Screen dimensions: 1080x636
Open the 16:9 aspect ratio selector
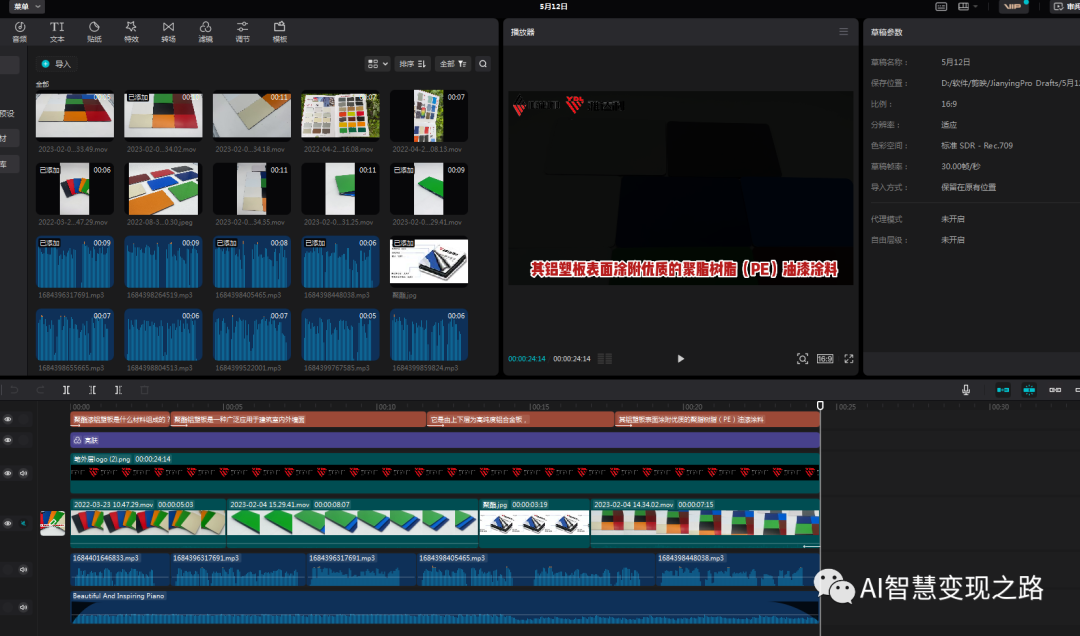824,358
